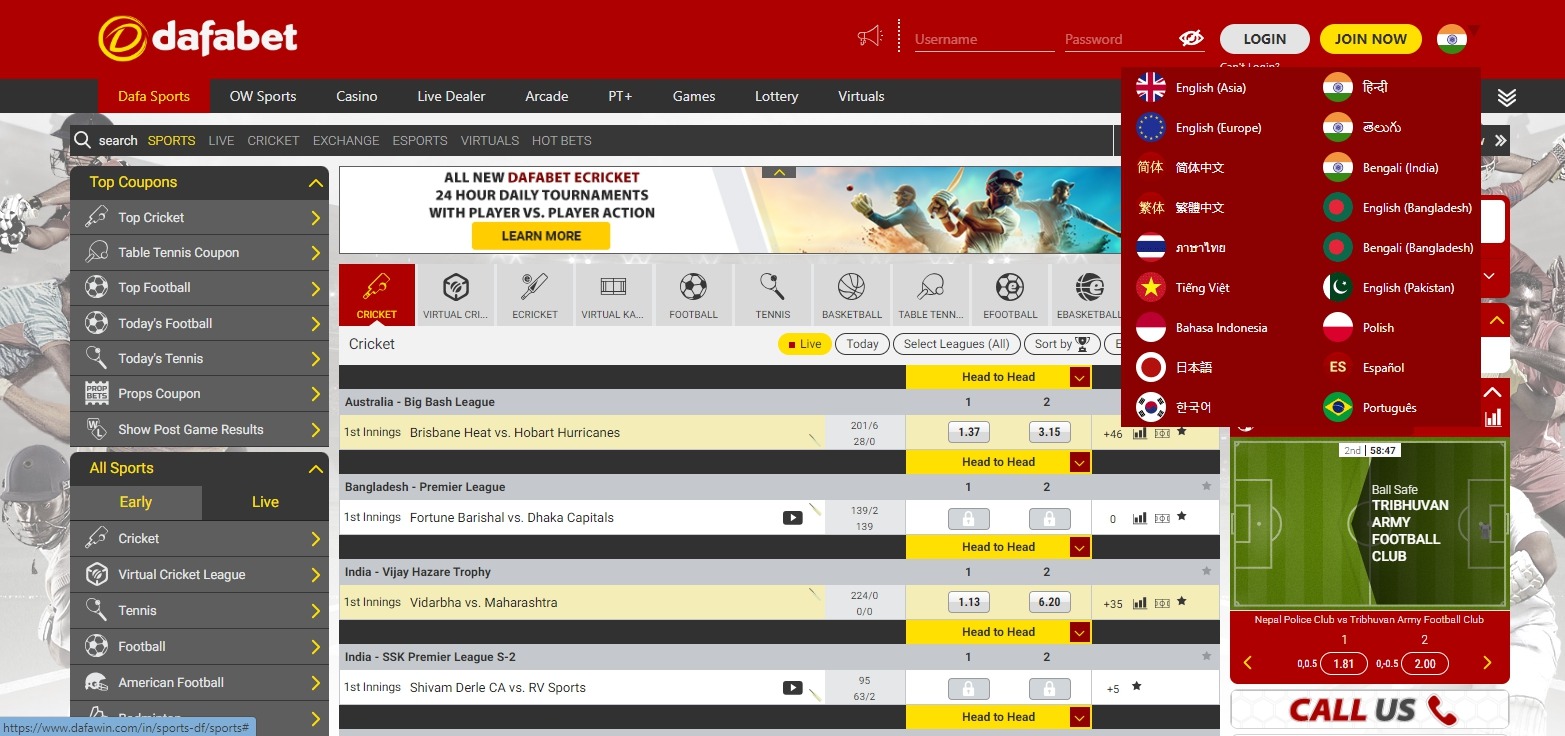Click LEARN MORE on eCricket banner
This screenshot has width=1565, height=736.
point(541,236)
